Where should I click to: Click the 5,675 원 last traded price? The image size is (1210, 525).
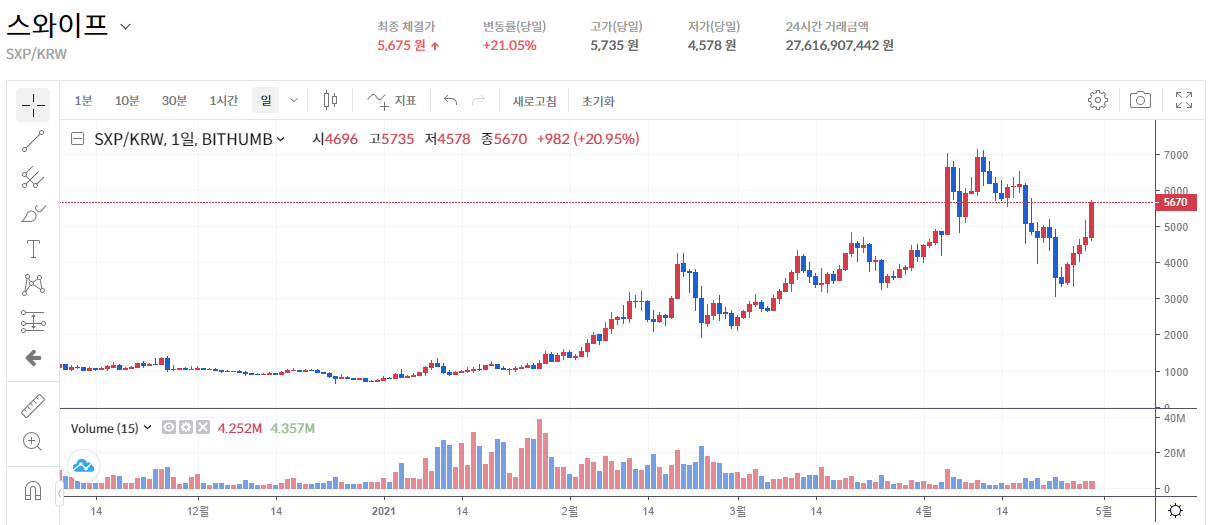coord(402,45)
